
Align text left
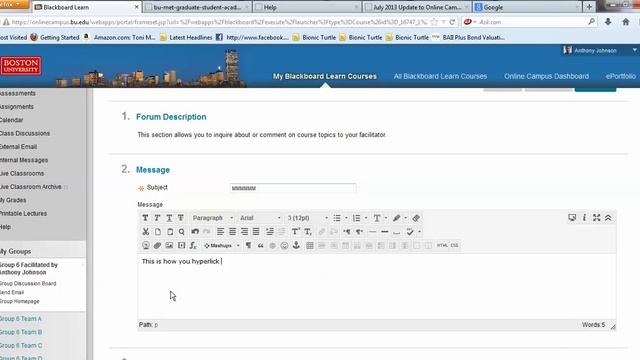coord(220,232)
